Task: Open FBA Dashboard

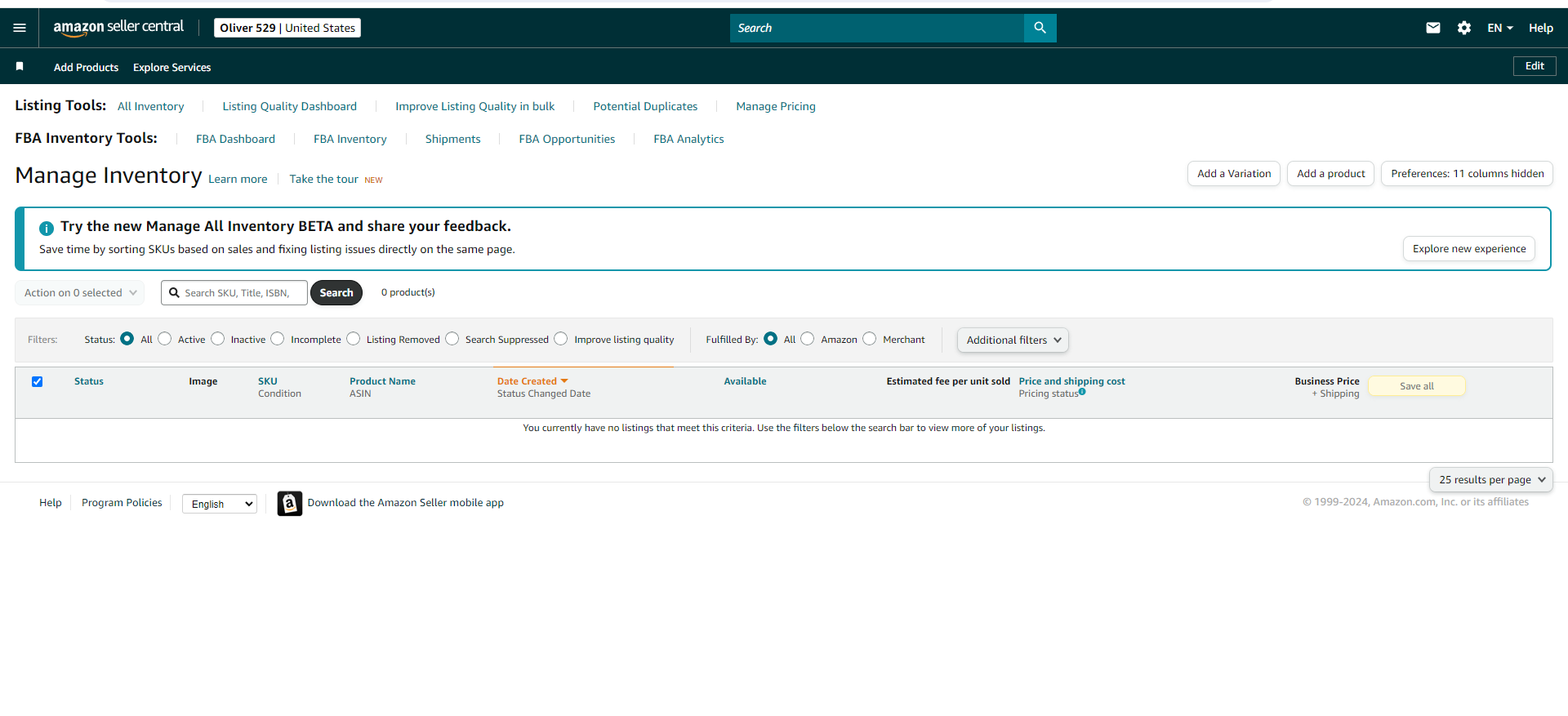Action: pos(235,139)
